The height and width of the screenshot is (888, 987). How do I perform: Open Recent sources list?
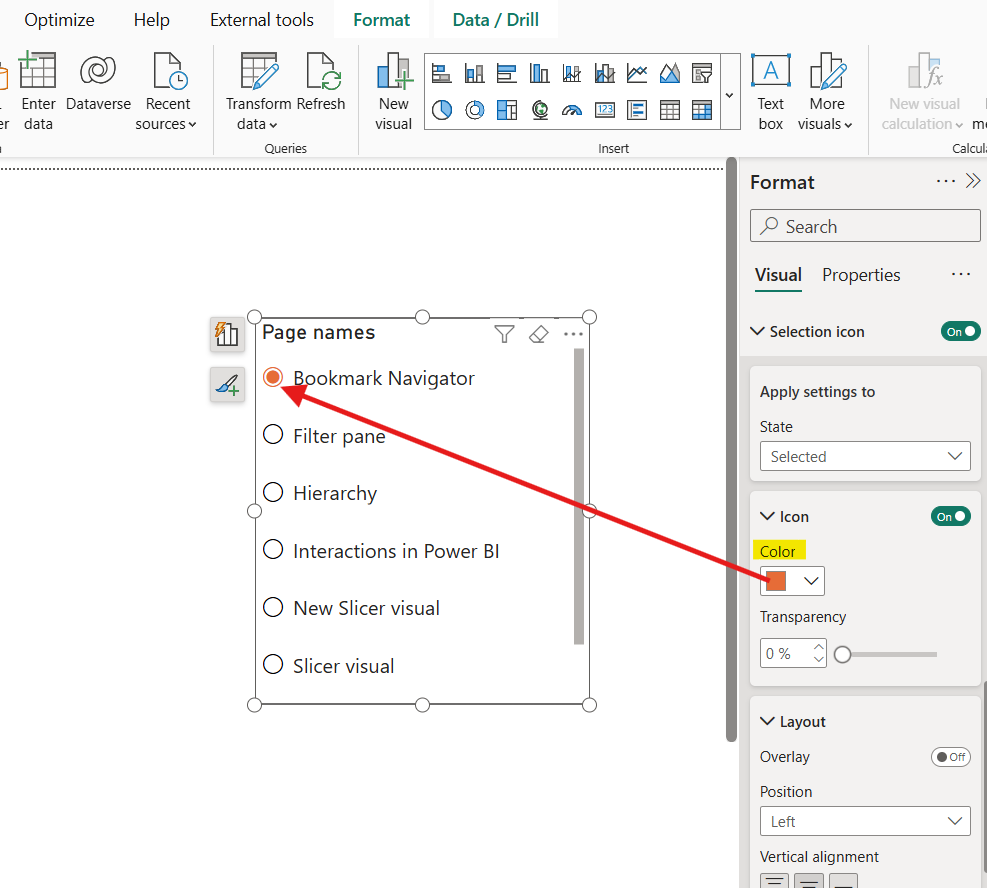167,92
